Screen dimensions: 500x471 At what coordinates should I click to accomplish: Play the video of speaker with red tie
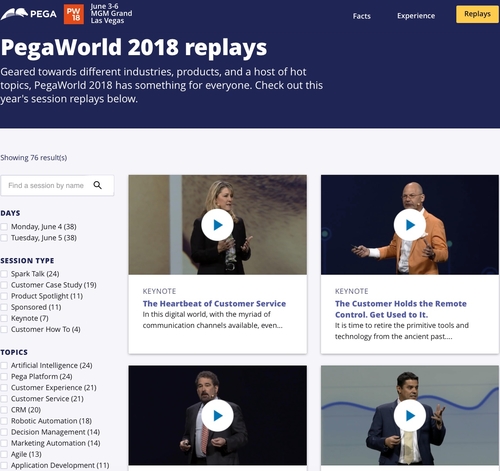click(217, 415)
